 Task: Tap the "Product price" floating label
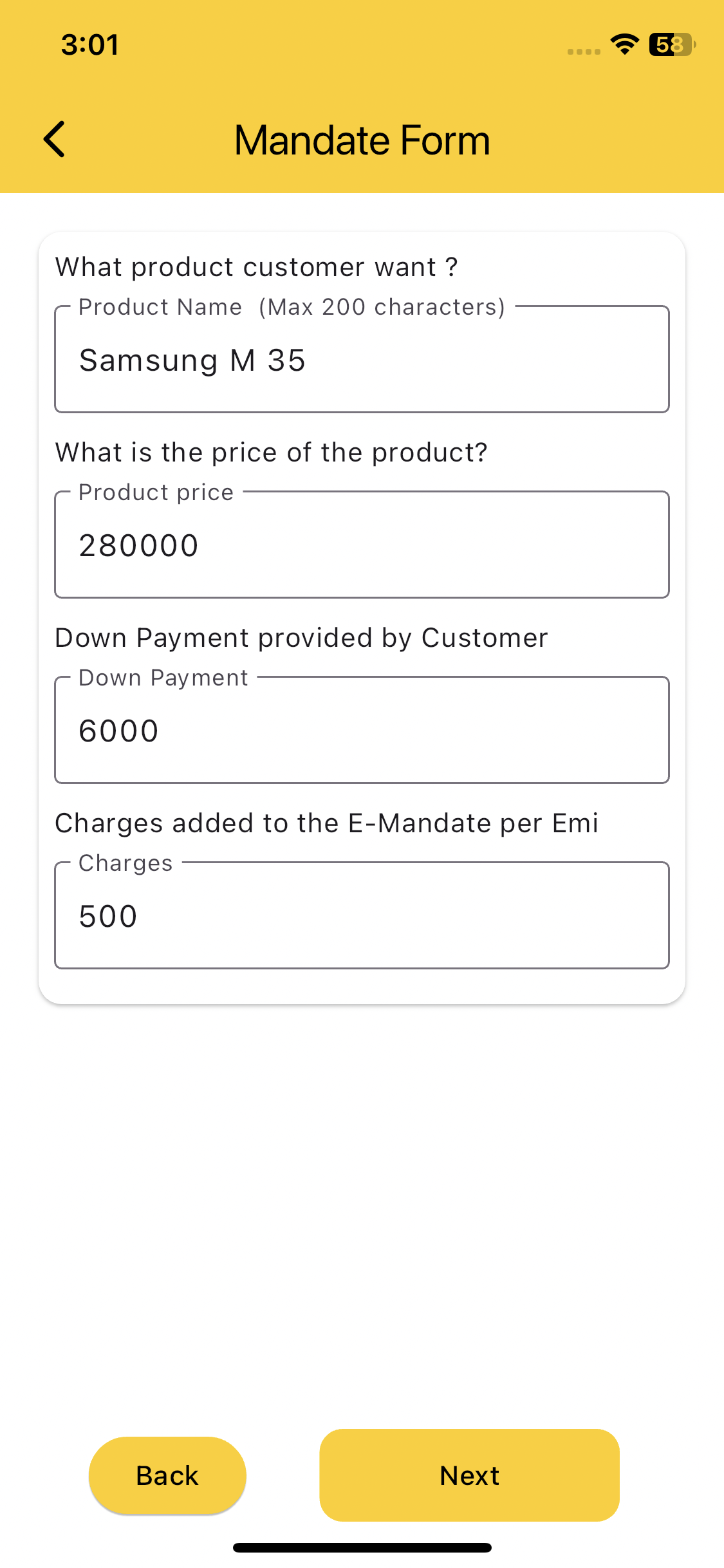pos(156,492)
